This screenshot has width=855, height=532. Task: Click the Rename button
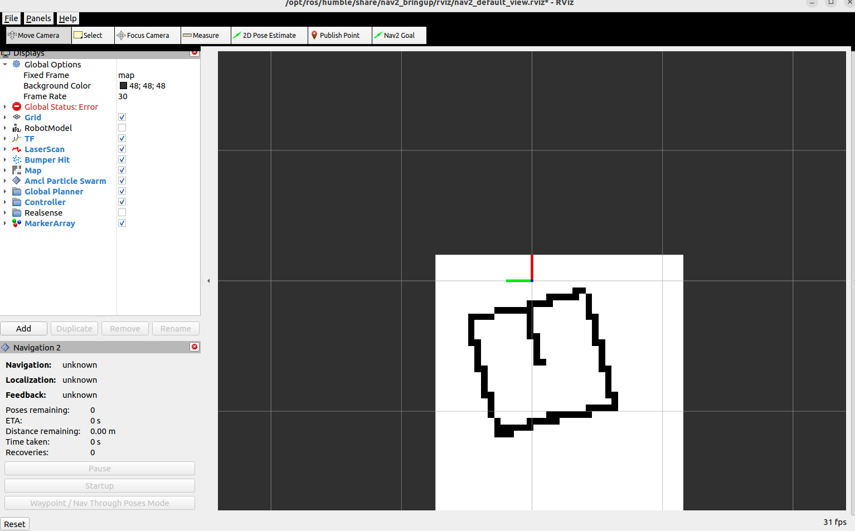(x=176, y=329)
